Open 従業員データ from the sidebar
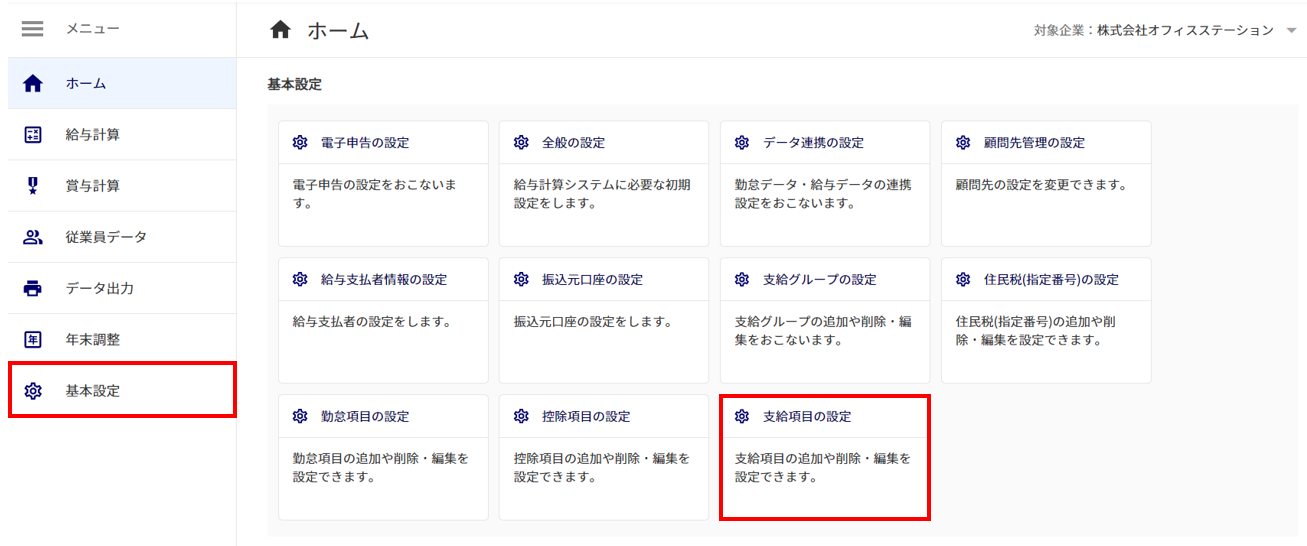Screen dimensions: 1307x546 point(122,237)
